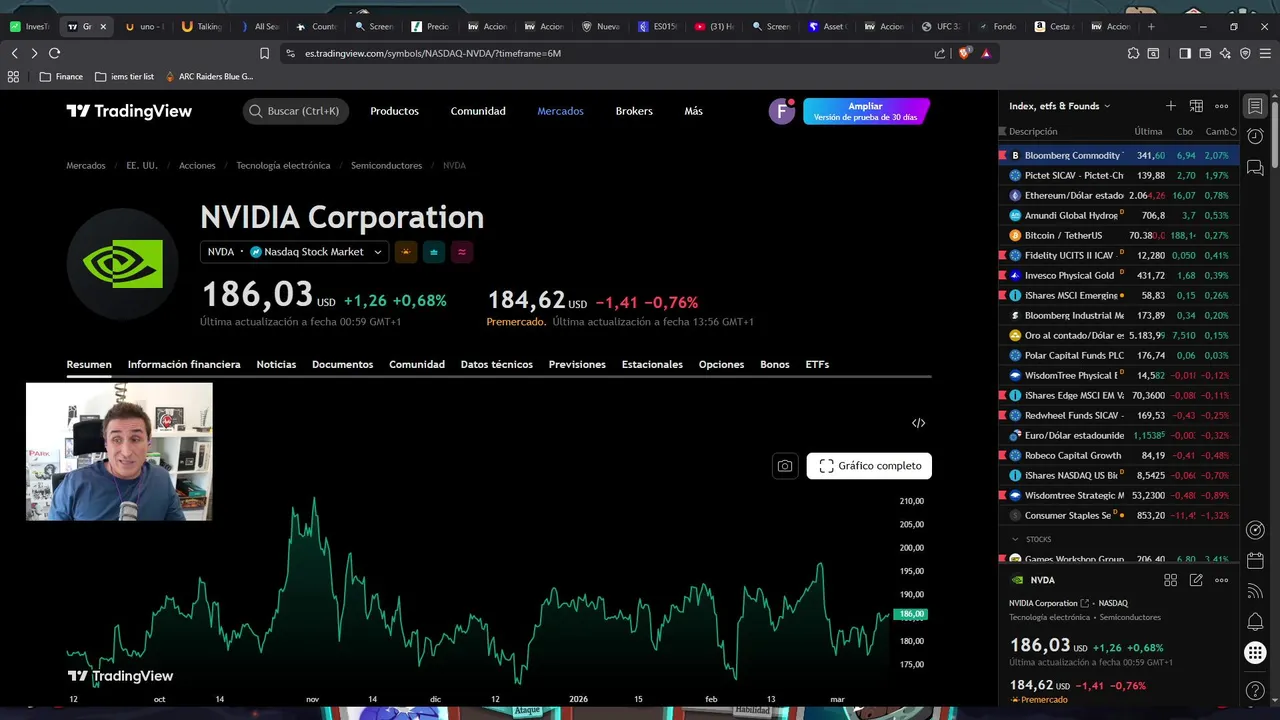1280x720 pixels.
Task: Select the Bitcoin / TetherUS watchlist row
Action: pyautogui.click(x=1119, y=235)
